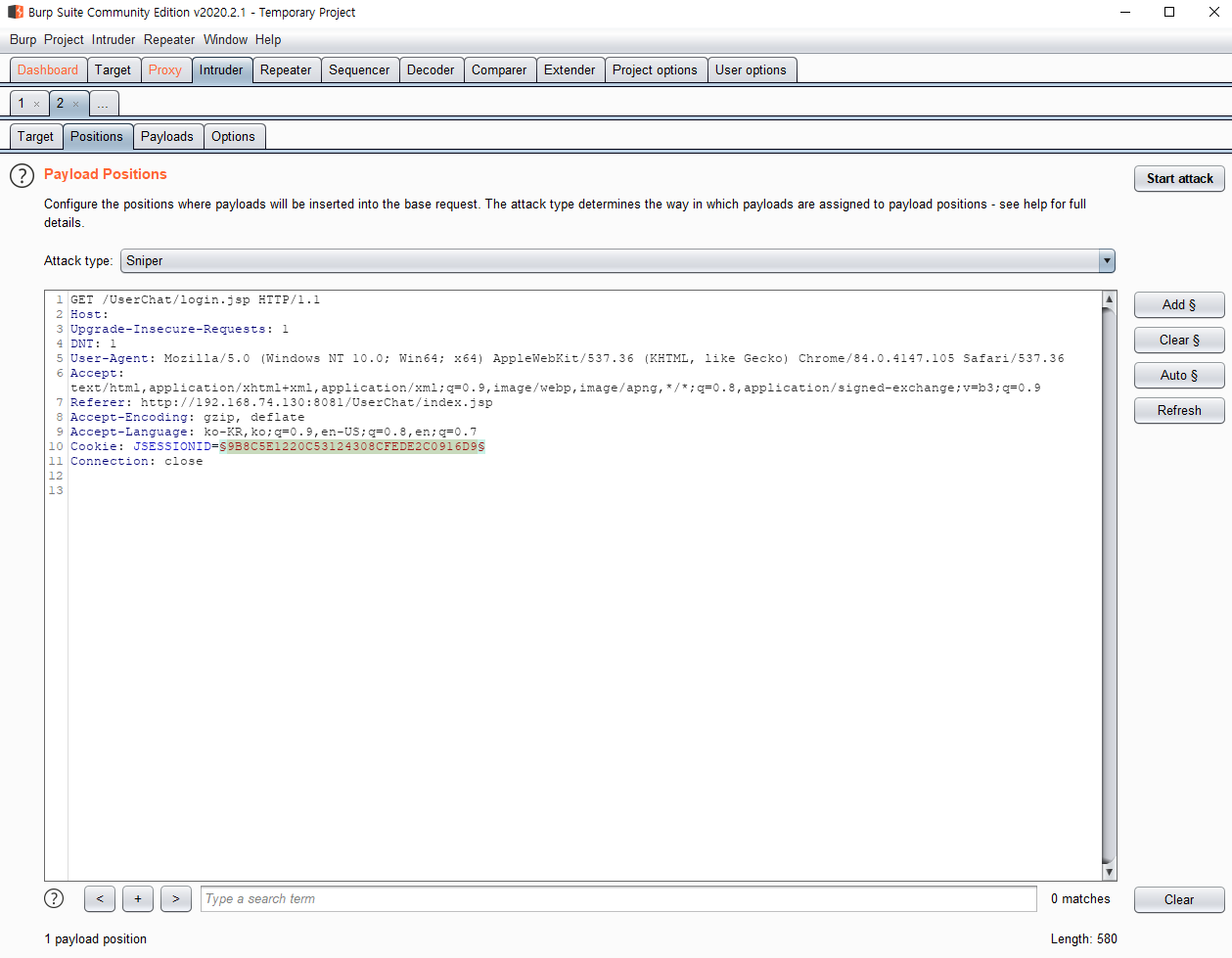Click the Burp Suite logo icon
Screen dimensions: 1232x958
pyautogui.click(x=16, y=12)
